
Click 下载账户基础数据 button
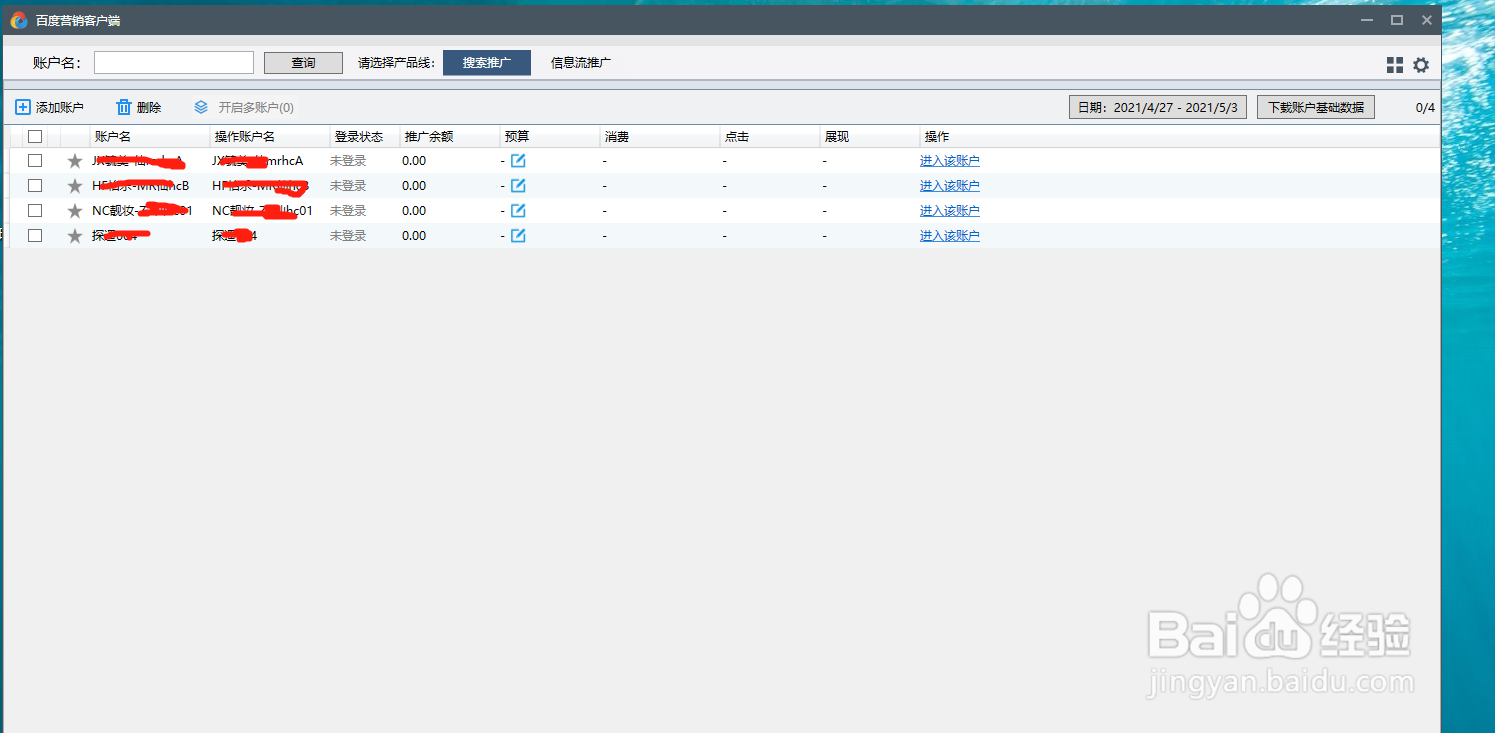pos(1316,107)
